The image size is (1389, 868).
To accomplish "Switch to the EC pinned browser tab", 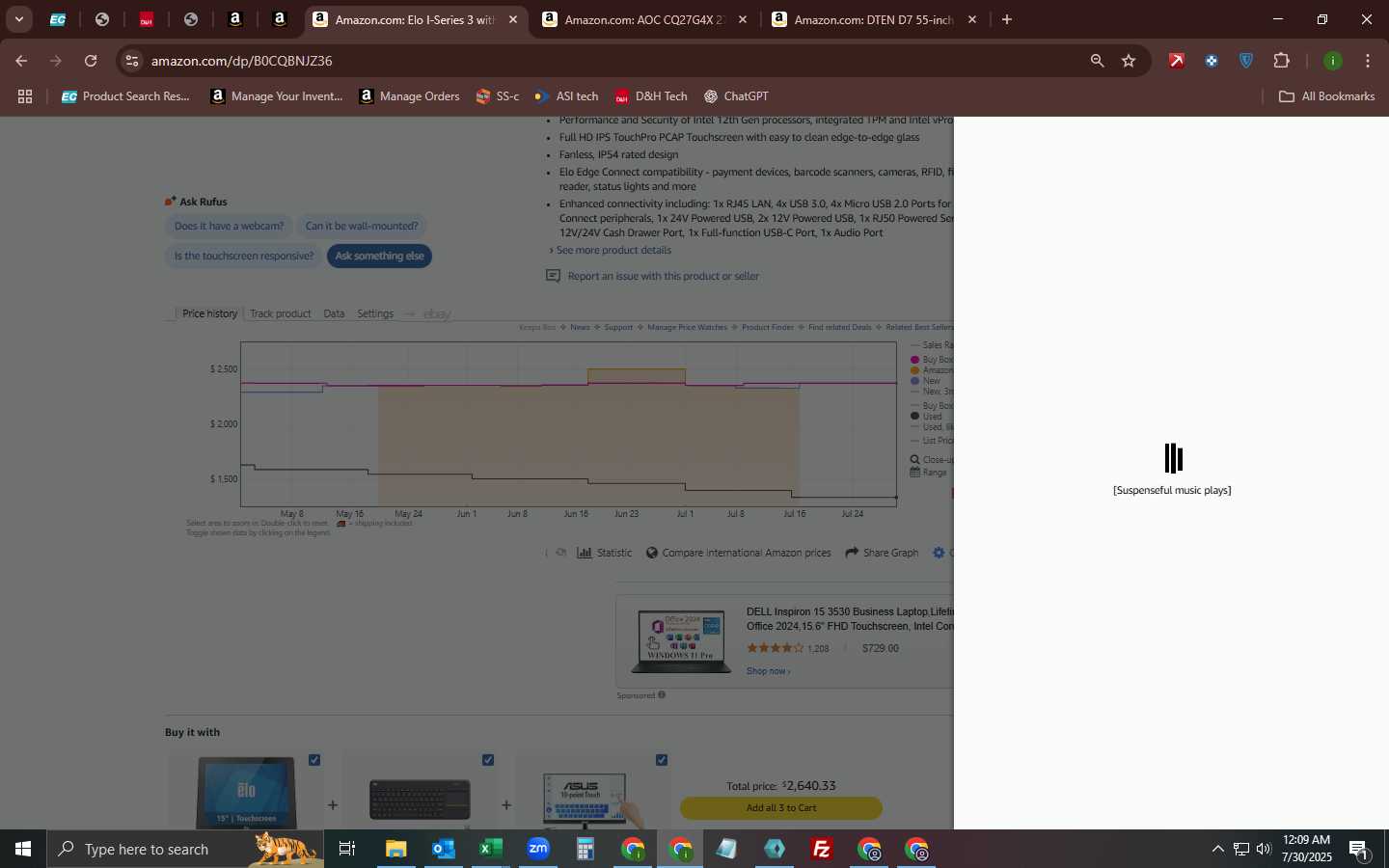I will coord(58,19).
